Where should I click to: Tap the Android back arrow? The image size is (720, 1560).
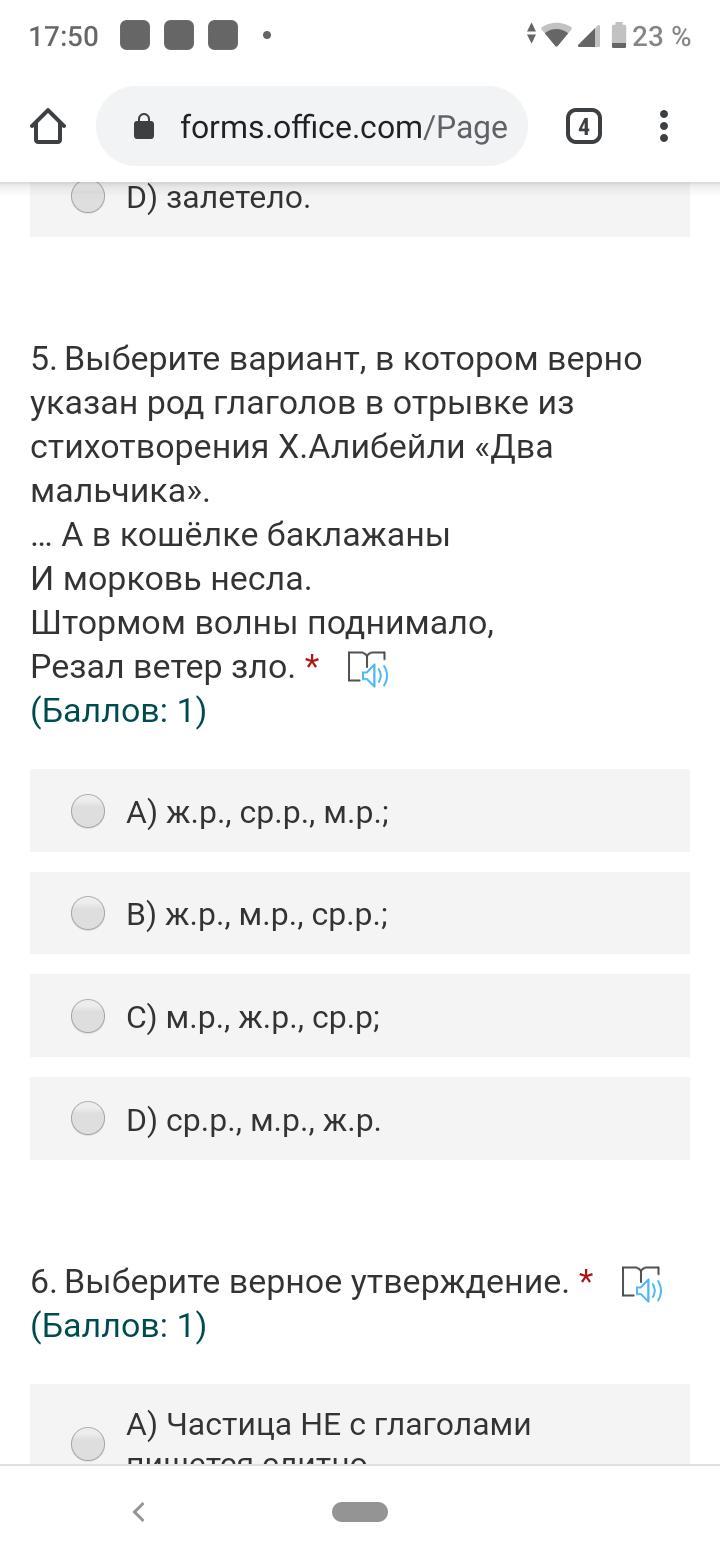[139, 1512]
